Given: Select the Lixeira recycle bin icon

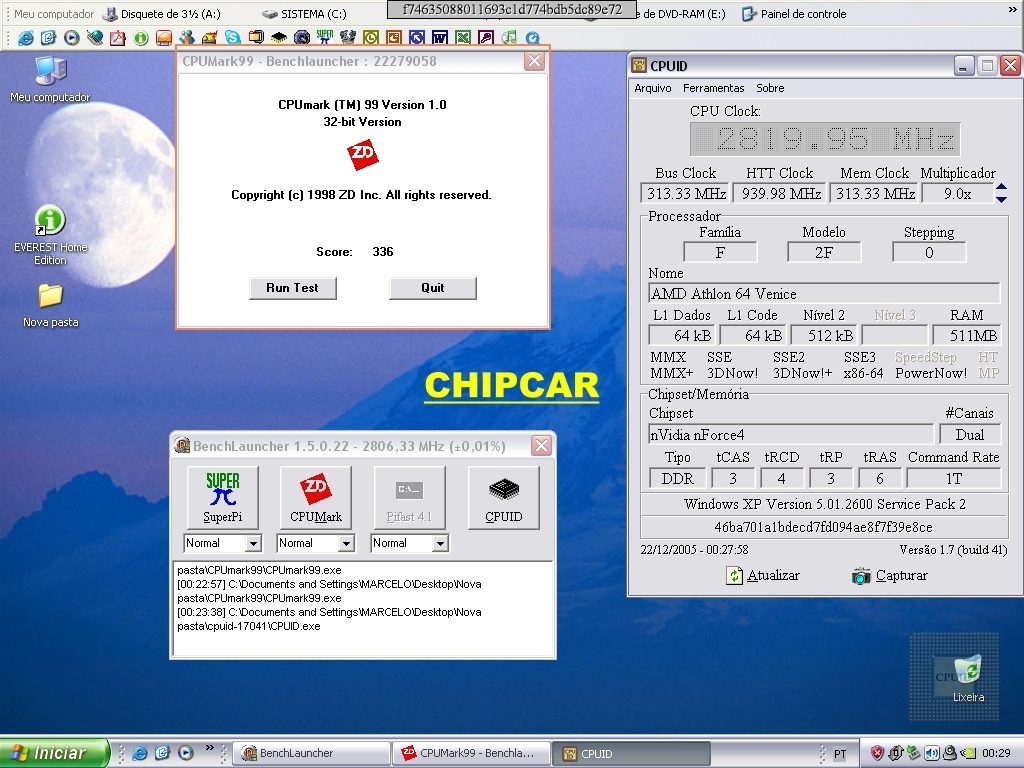Looking at the screenshot, I should [x=967, y=679].
